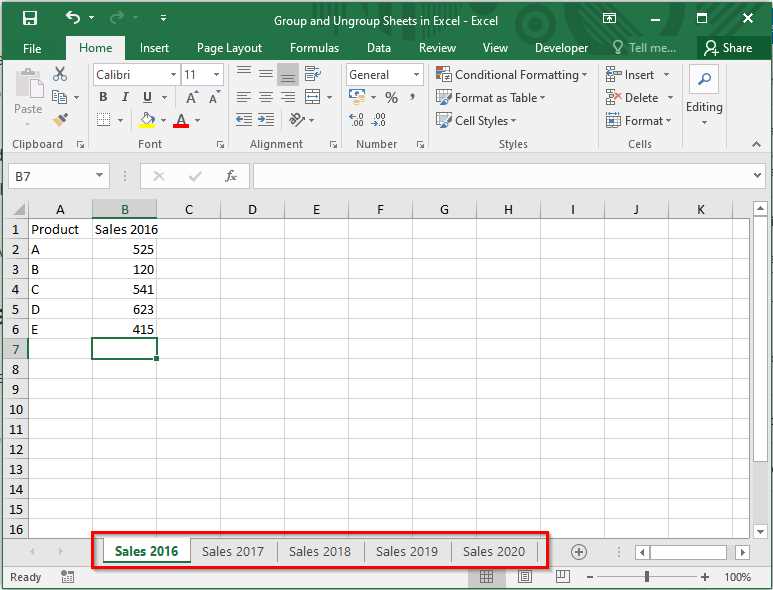Image resolution: width=773 pixels, height=590 pixels.
Task: Open the Name Box B7 dropdown arrow
Action: point(100,175)
